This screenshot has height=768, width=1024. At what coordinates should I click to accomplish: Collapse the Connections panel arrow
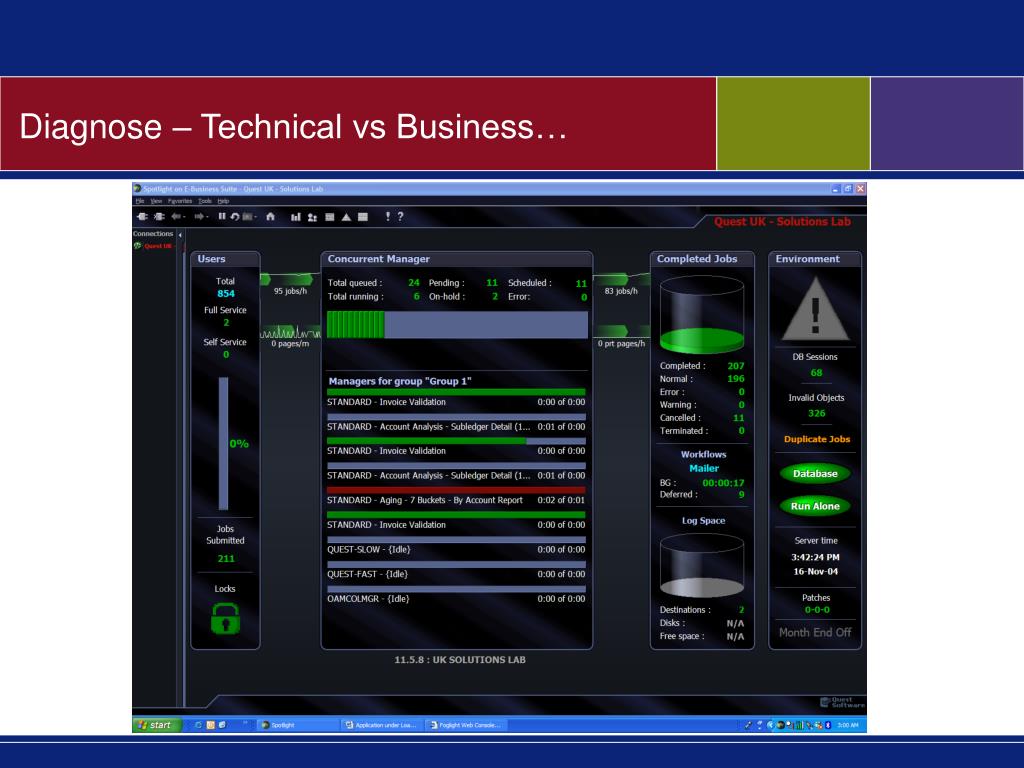tap(180, 234)
